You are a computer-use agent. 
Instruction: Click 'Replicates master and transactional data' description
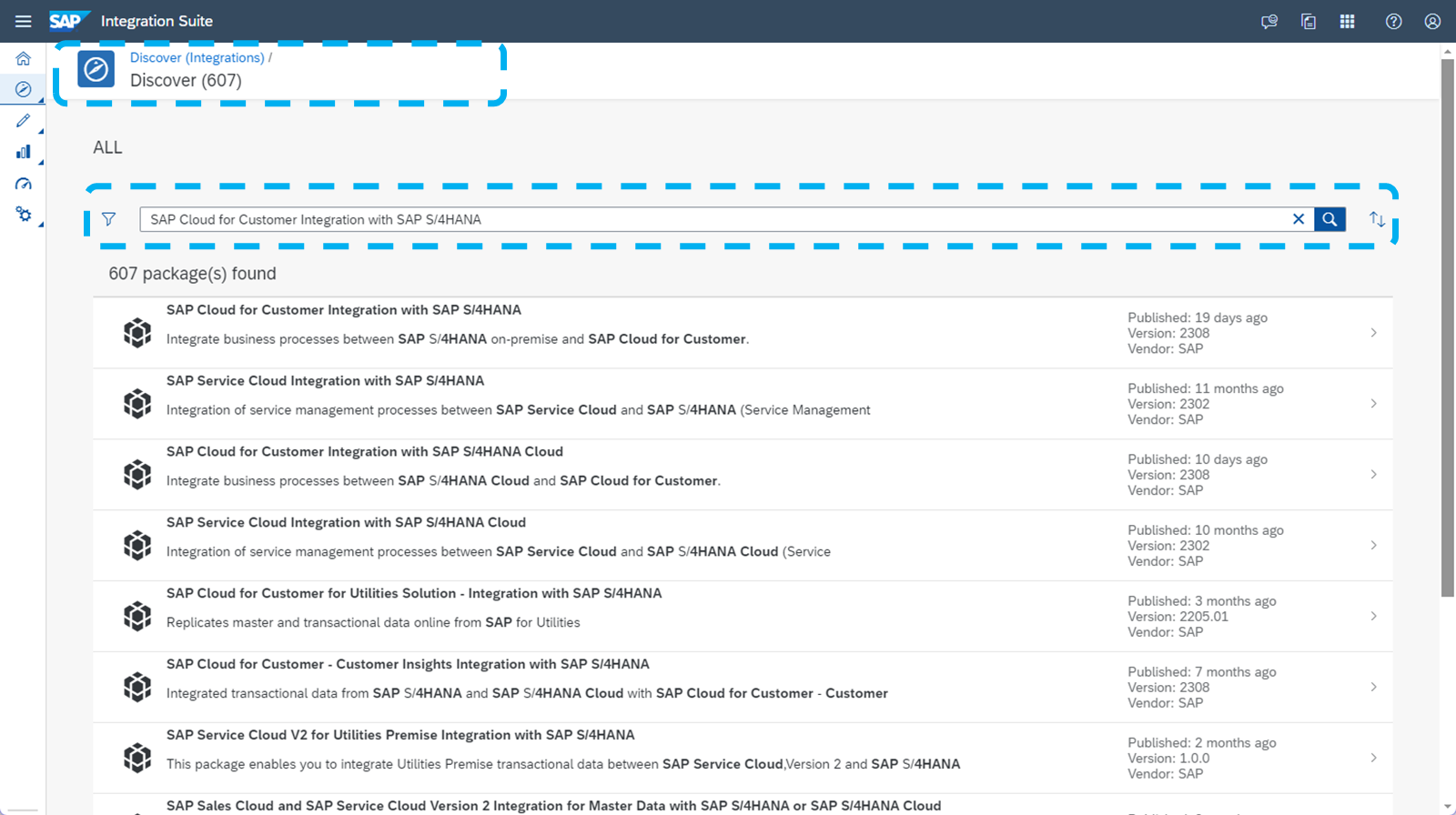click(373, 623)
